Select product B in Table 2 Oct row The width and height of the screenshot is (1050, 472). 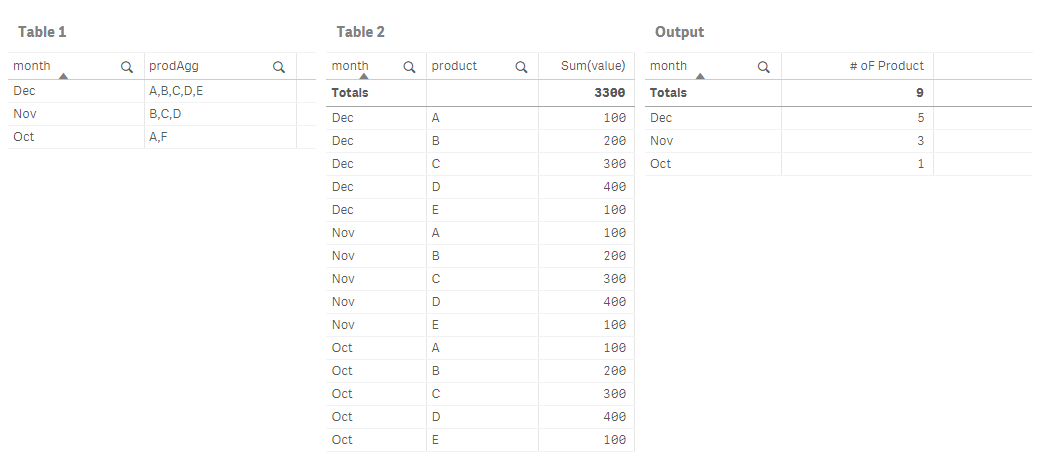coord(435,370)
